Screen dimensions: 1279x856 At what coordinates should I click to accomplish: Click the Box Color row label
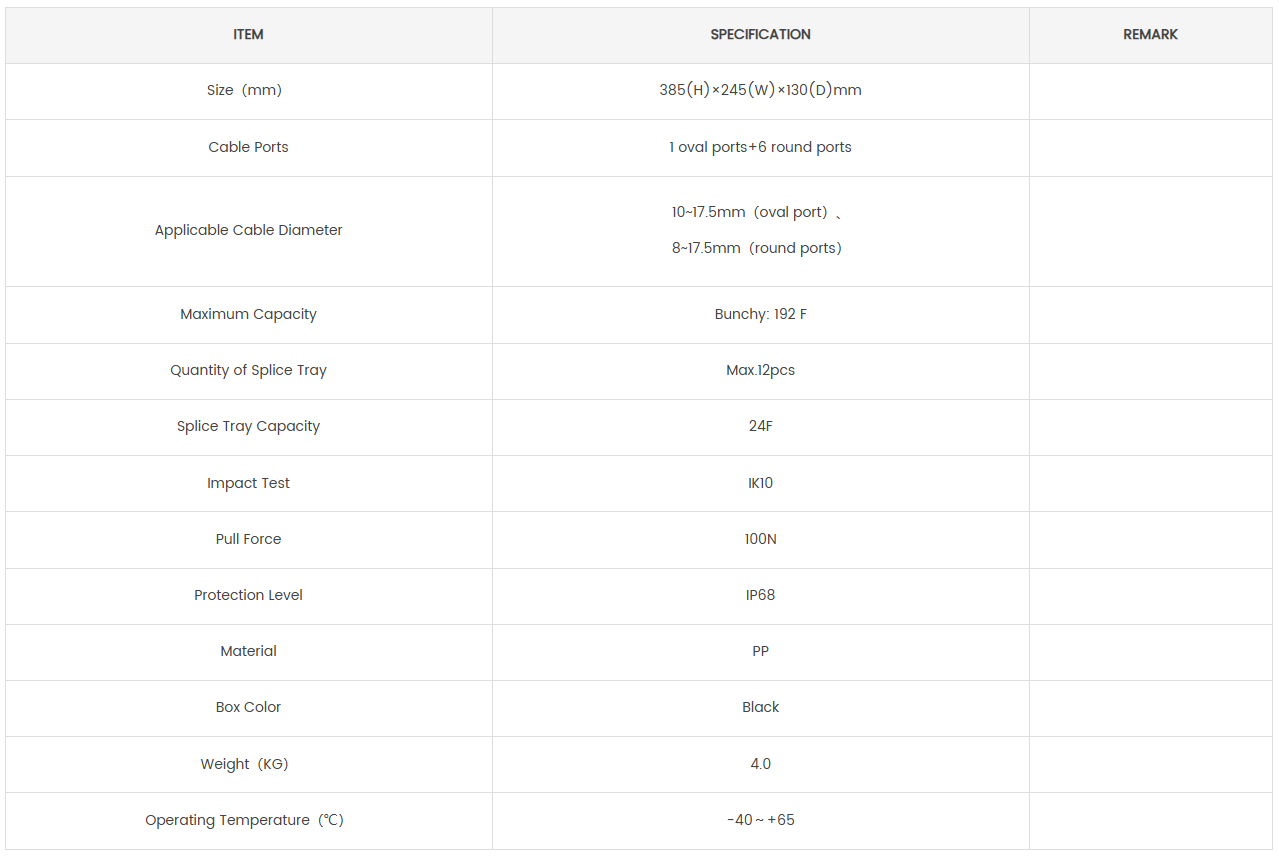pos(248,707)
